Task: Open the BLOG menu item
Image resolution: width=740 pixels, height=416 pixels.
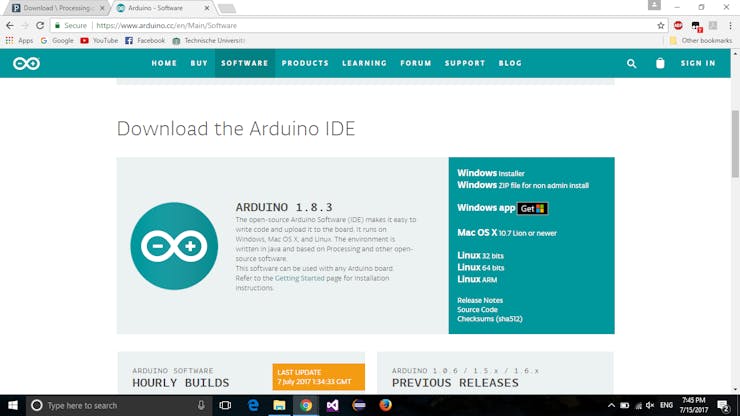Action: (510, 63)
